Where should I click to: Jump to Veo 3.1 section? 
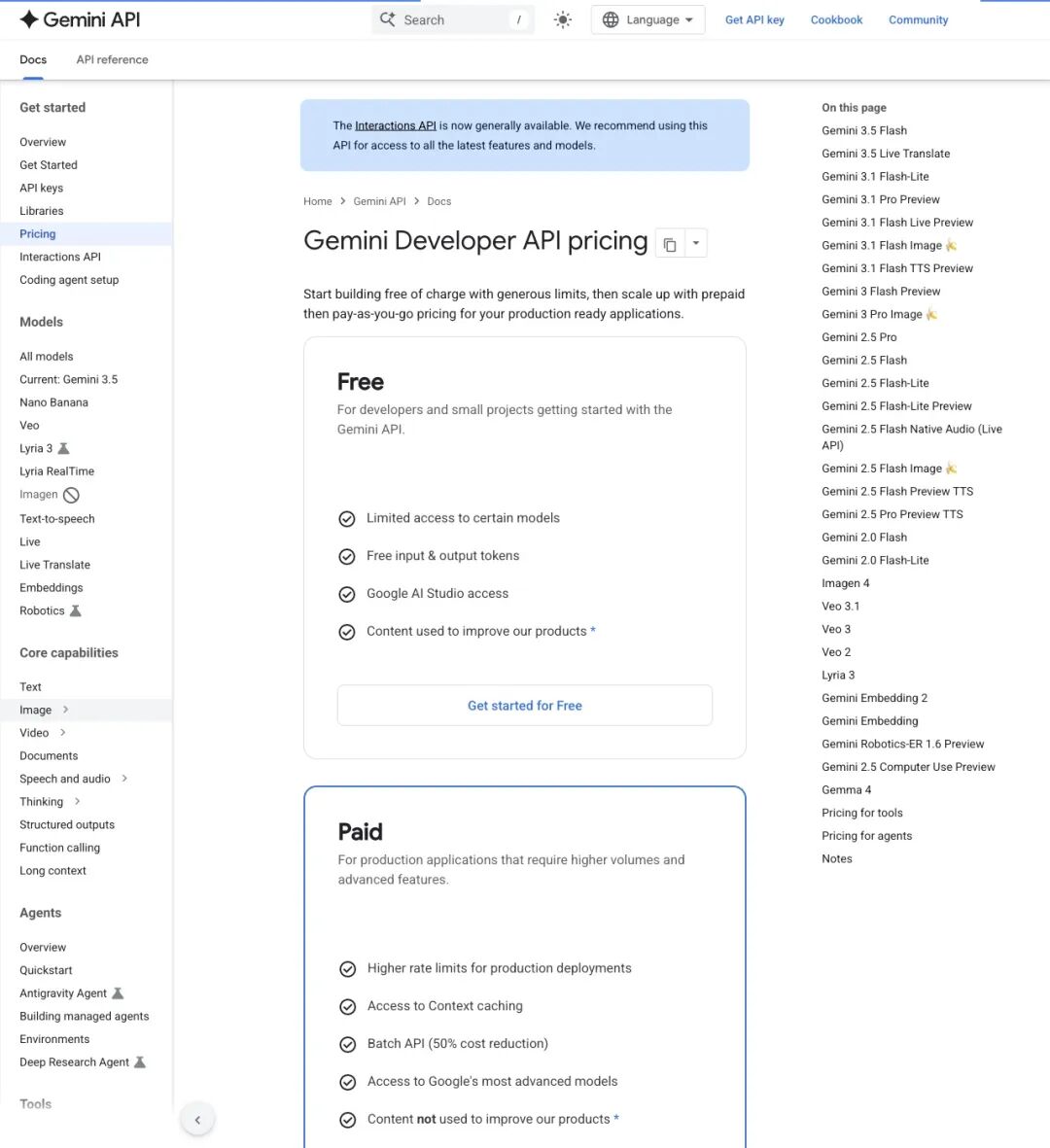pyautogui.click(x=841, y=607)
